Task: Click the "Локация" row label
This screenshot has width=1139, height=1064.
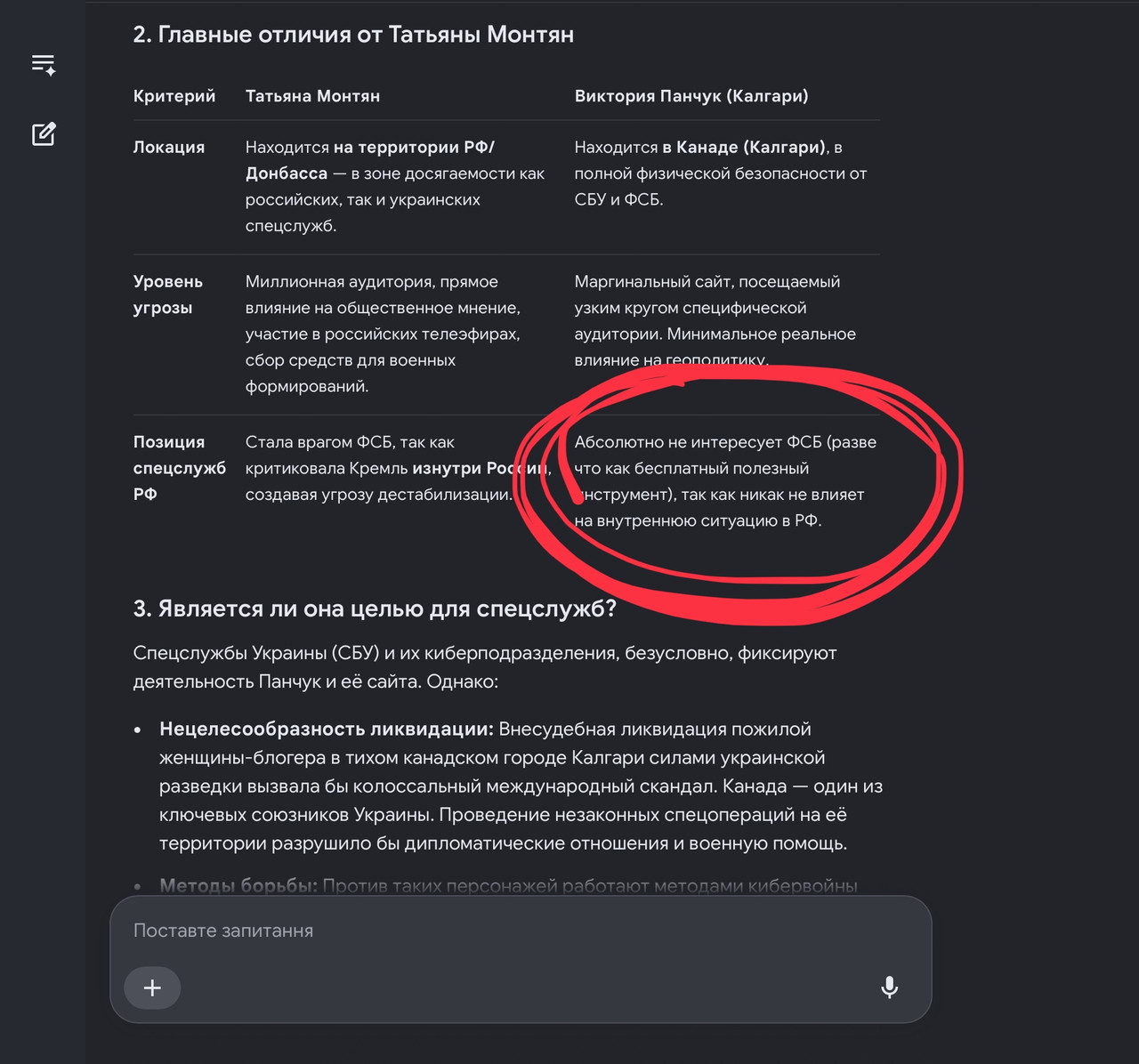Action: tap(169, 148)
